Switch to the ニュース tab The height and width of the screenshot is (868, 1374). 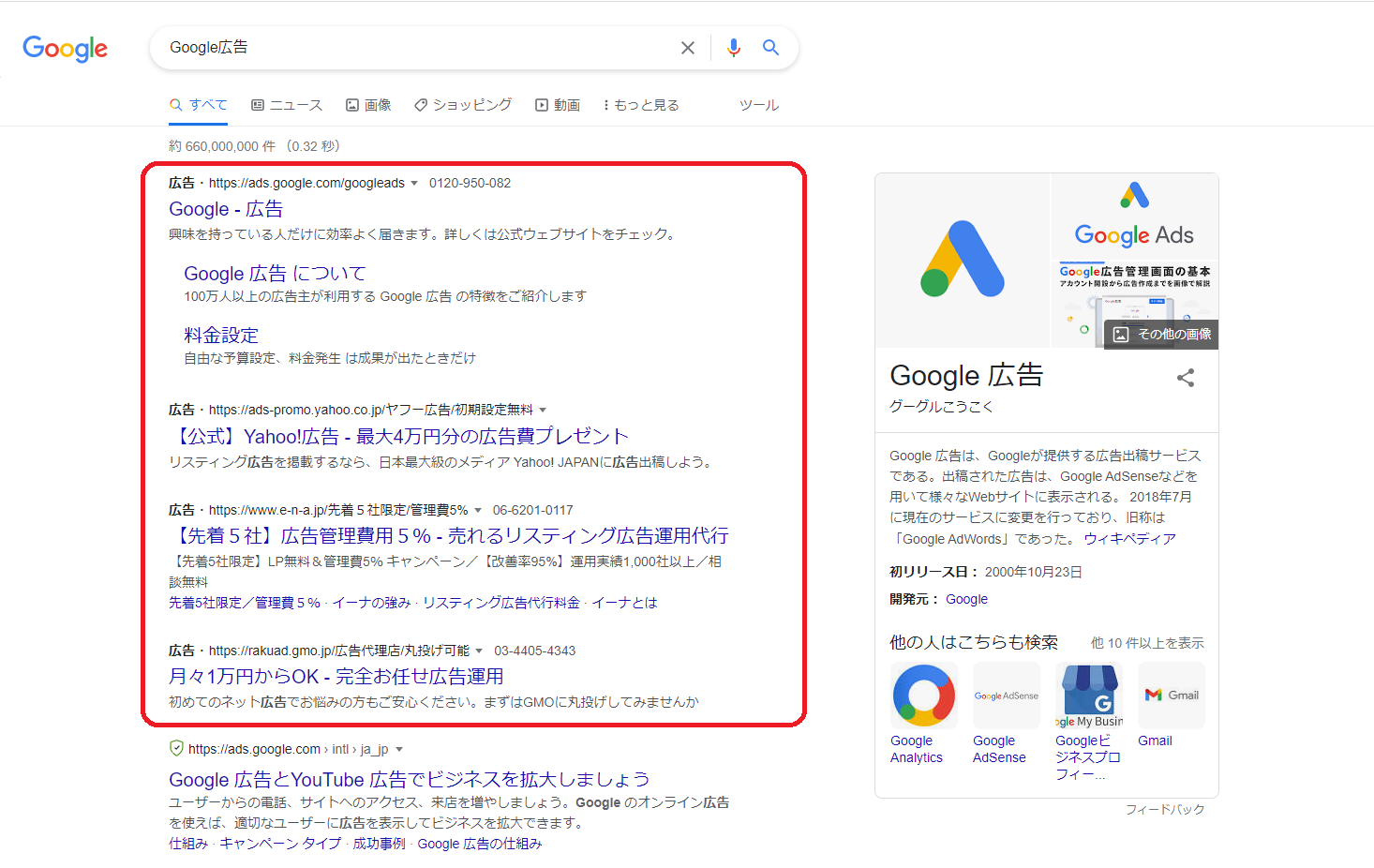[x=287, y=105]
